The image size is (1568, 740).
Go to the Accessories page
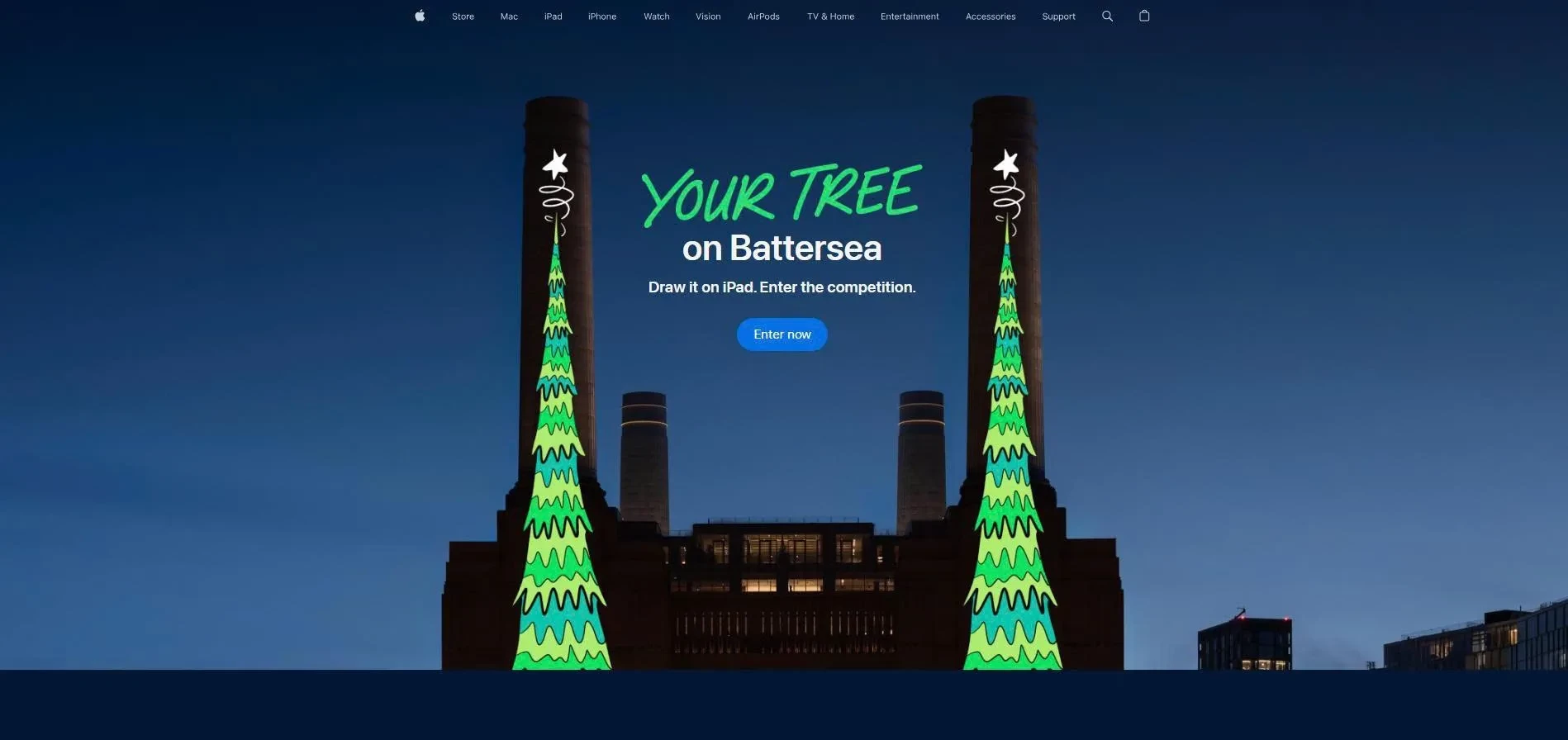click(990, 17)
